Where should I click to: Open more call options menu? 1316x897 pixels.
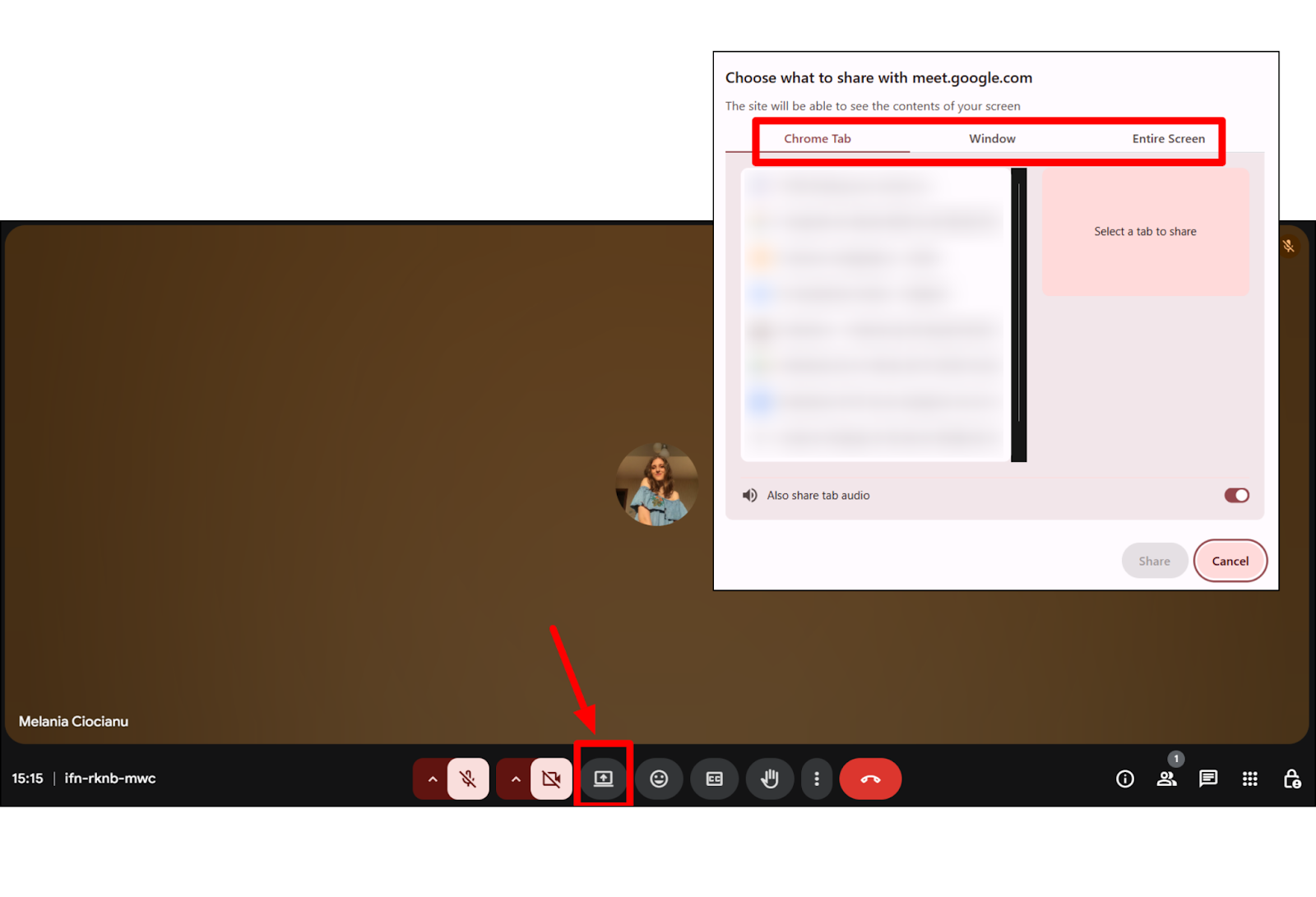[817, 779]
